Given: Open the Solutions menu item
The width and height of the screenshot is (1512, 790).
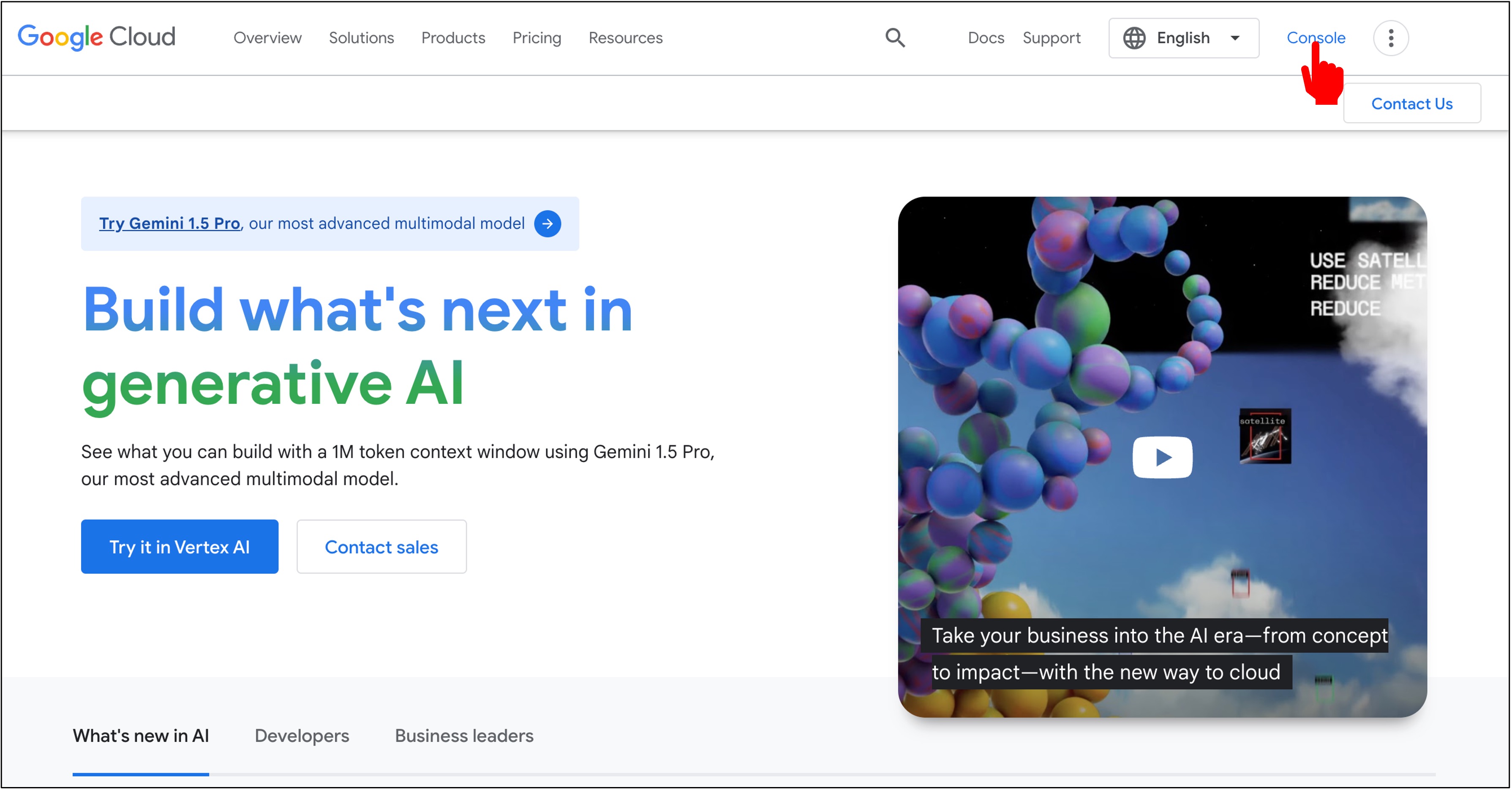Looking at the screenshot, I should [x=363, y=38].
